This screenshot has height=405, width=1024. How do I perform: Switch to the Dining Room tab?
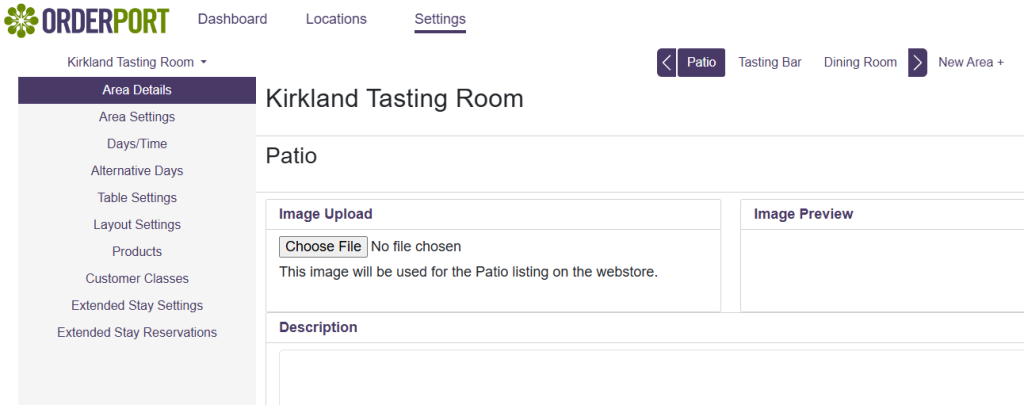[x=860, y=62]
